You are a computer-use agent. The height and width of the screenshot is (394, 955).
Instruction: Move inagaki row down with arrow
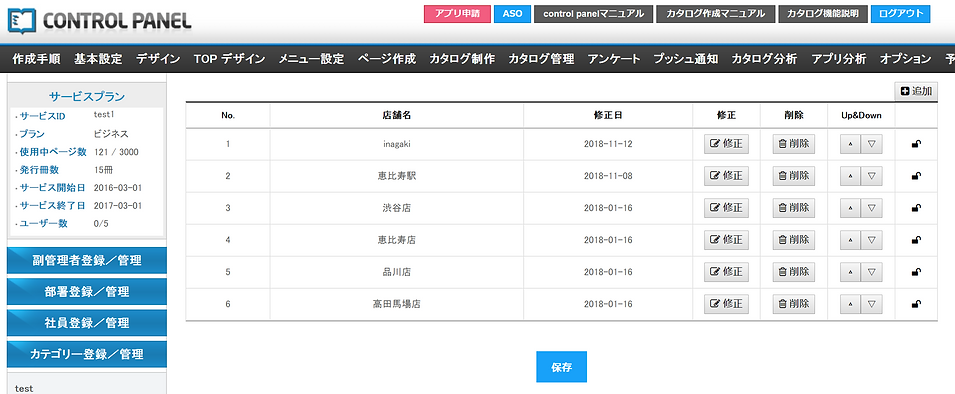(x=872, y=144)
